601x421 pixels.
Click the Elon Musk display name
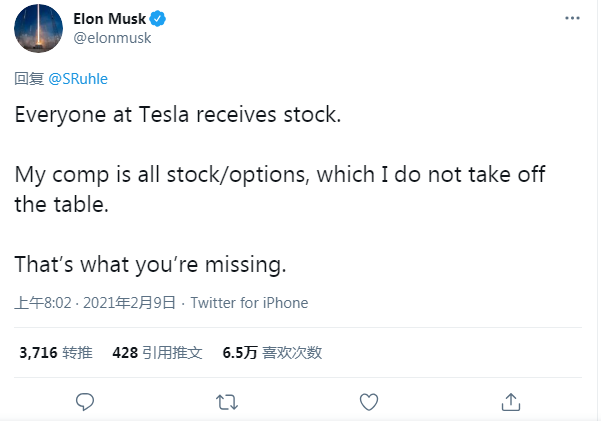click(109, 20)
